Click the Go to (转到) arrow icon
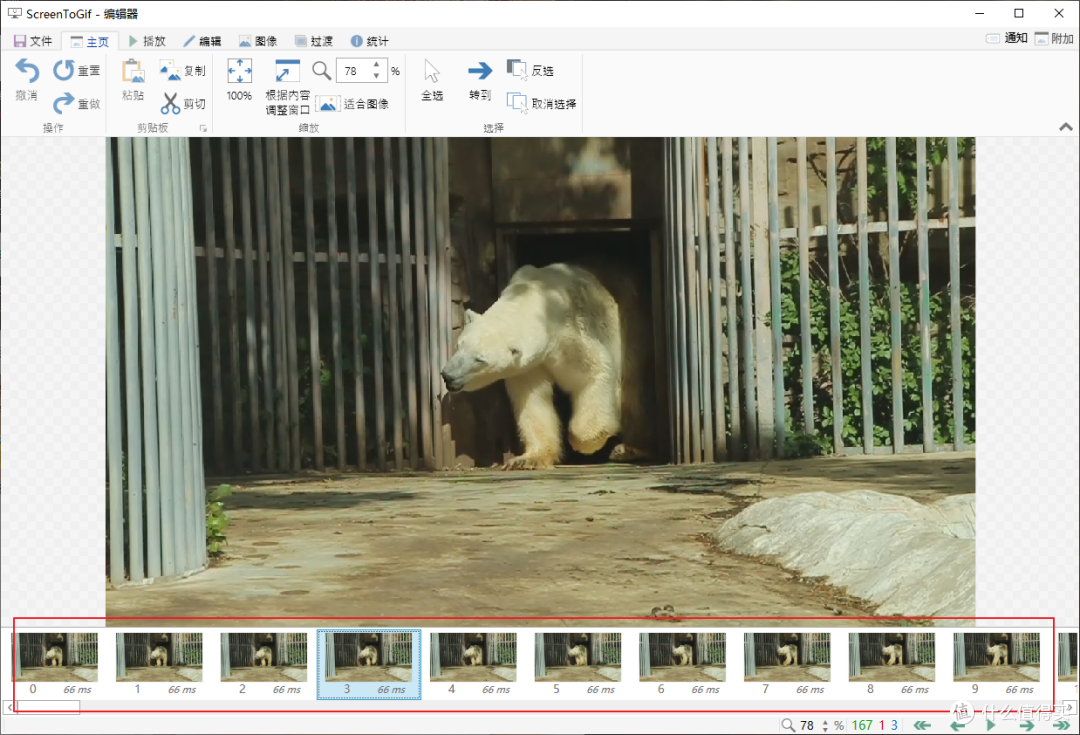This screenshot has width=1080, height=735. pyautogui.click(x=480, y=70)
